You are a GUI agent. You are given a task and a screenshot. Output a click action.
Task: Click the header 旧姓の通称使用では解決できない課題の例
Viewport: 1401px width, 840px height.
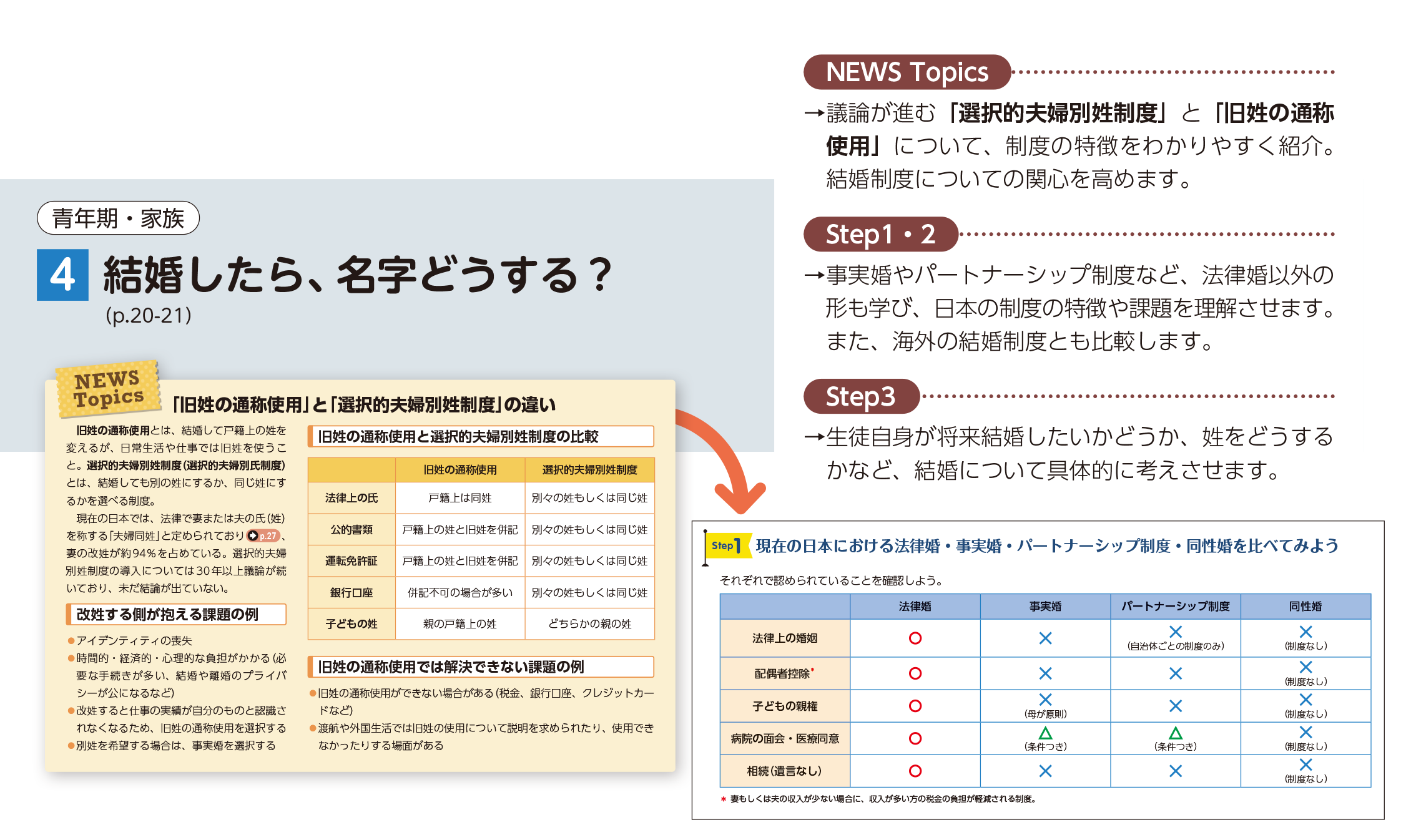481,667
